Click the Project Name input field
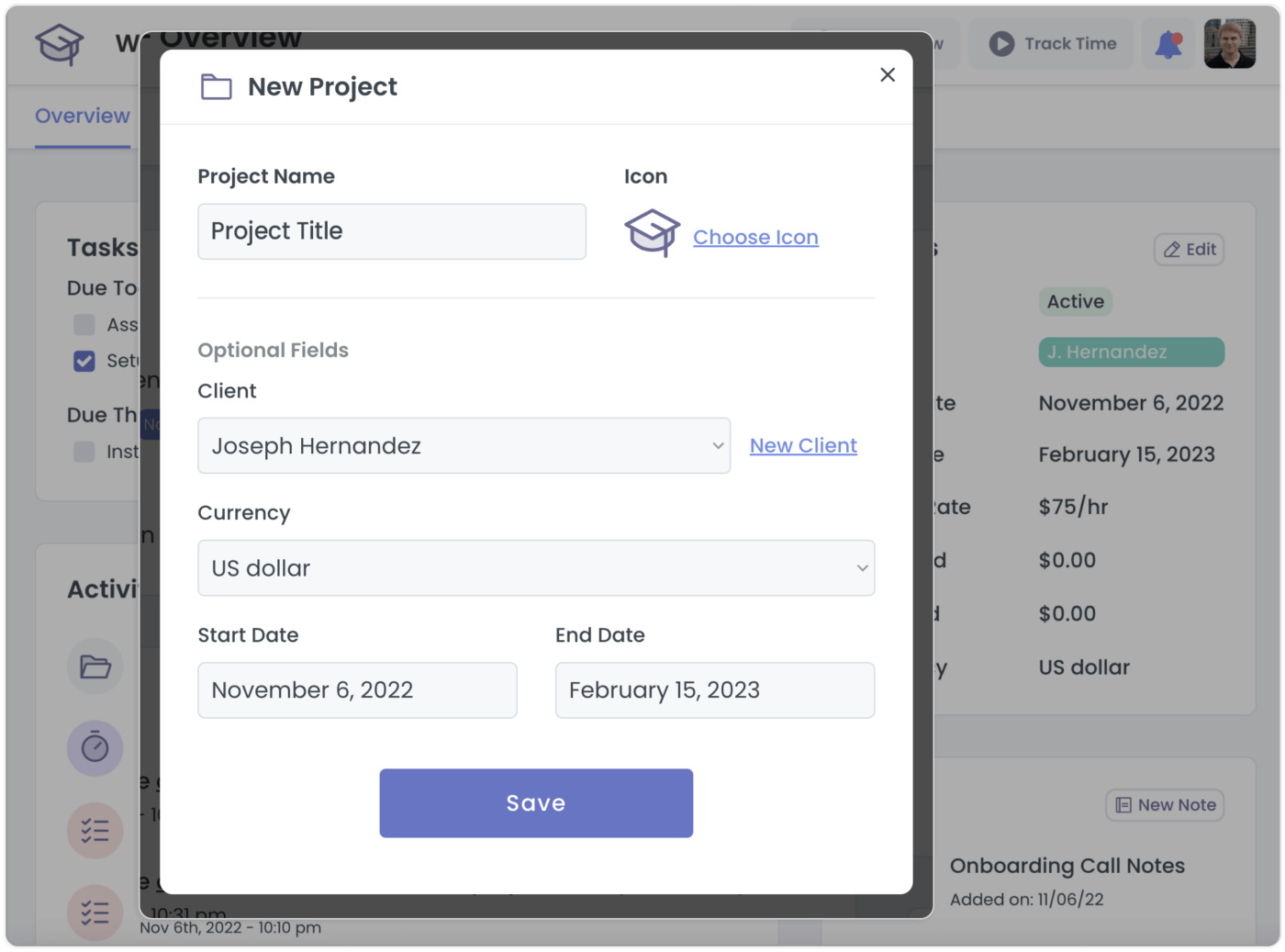Image resolution: width=1285 pixels, height=952 pixels. pos(391,231)
